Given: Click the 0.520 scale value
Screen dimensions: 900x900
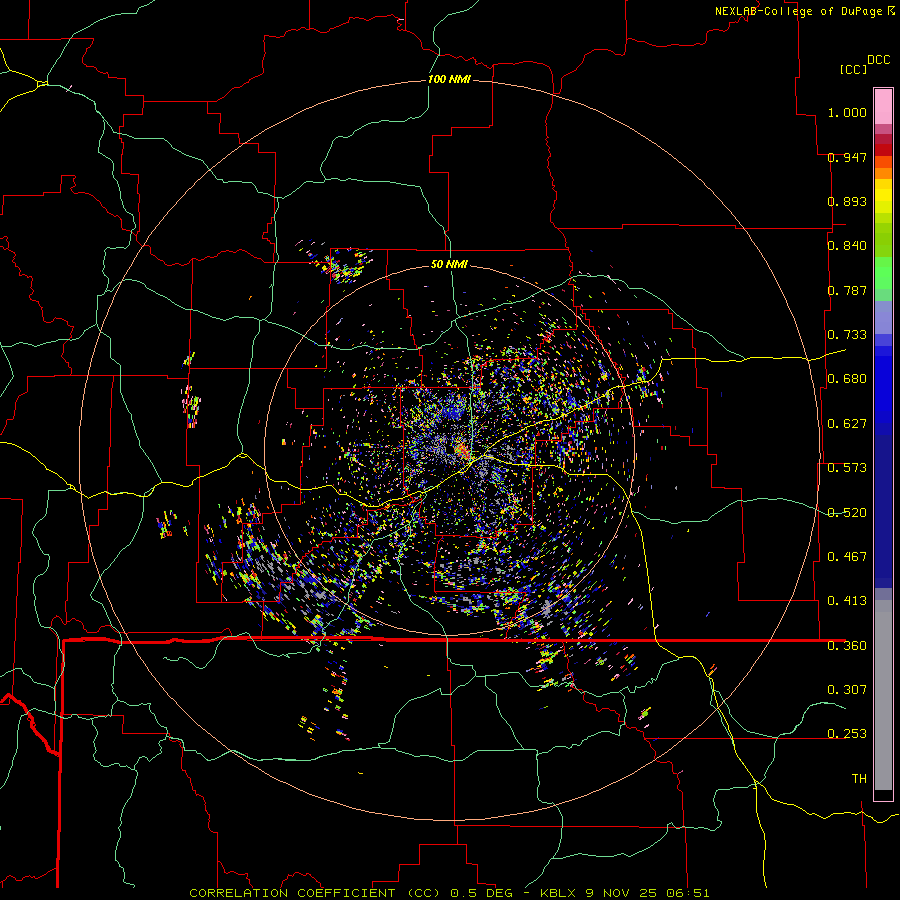Looking at the screenshot, I should (x=847, y=513).
